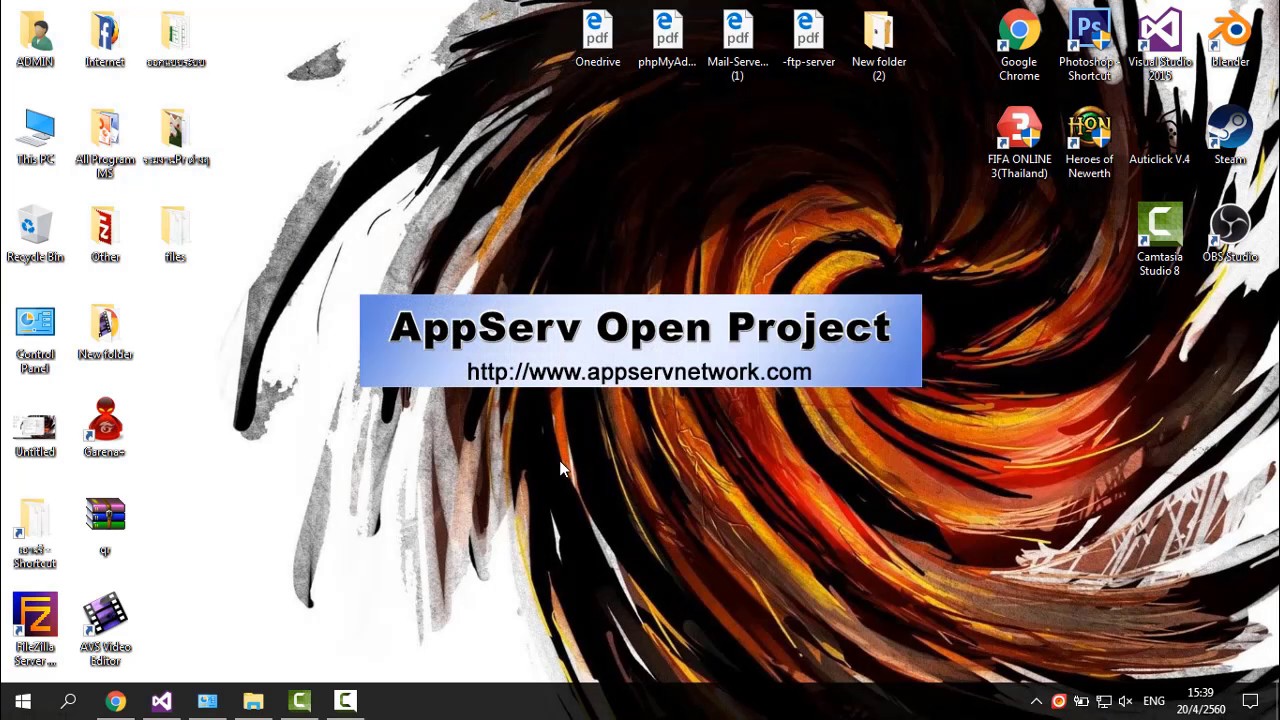
Task: Change input language from ENG
Action: tap(1154, 701)
